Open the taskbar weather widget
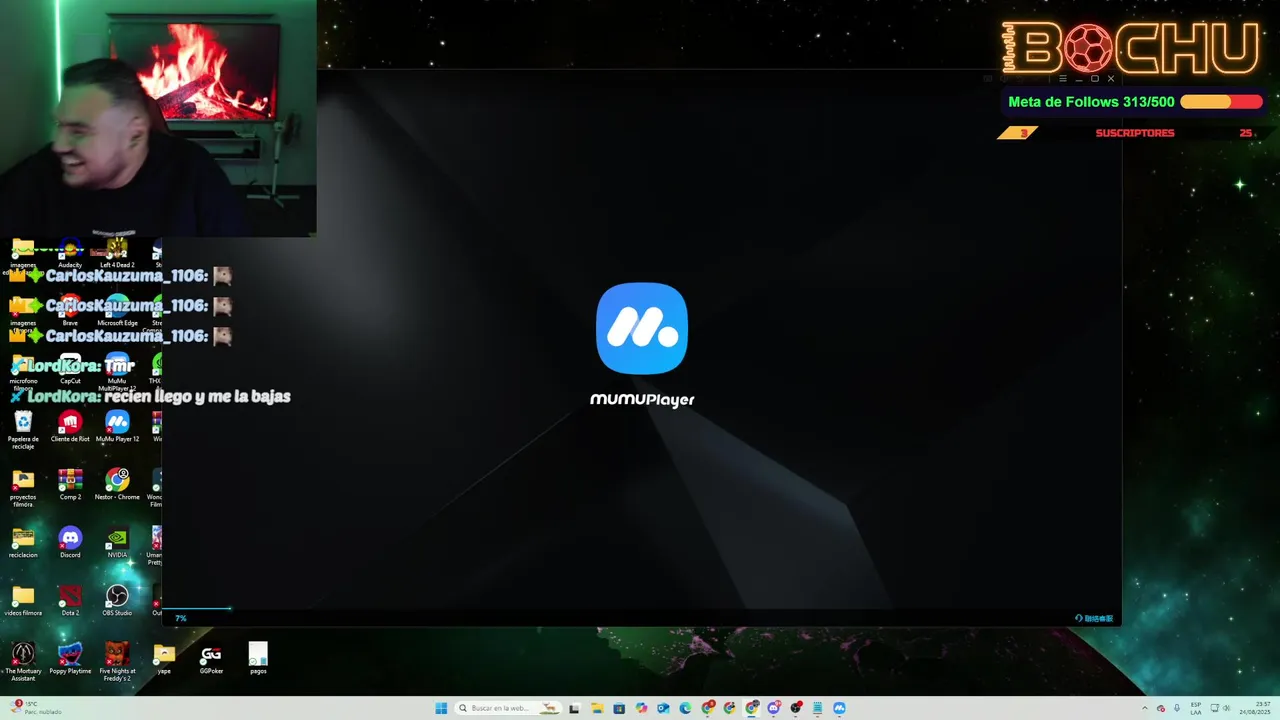 pos(36,708)
